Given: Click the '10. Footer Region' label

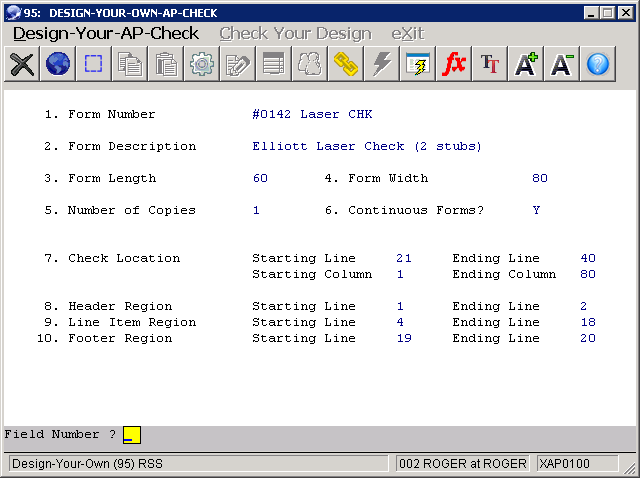Looking at the screenshot, I should tap(104, 338).
